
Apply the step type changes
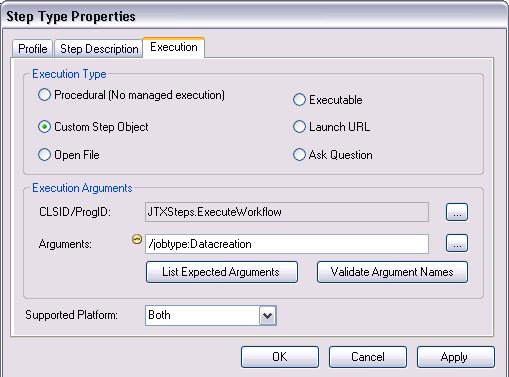point(456,357)
